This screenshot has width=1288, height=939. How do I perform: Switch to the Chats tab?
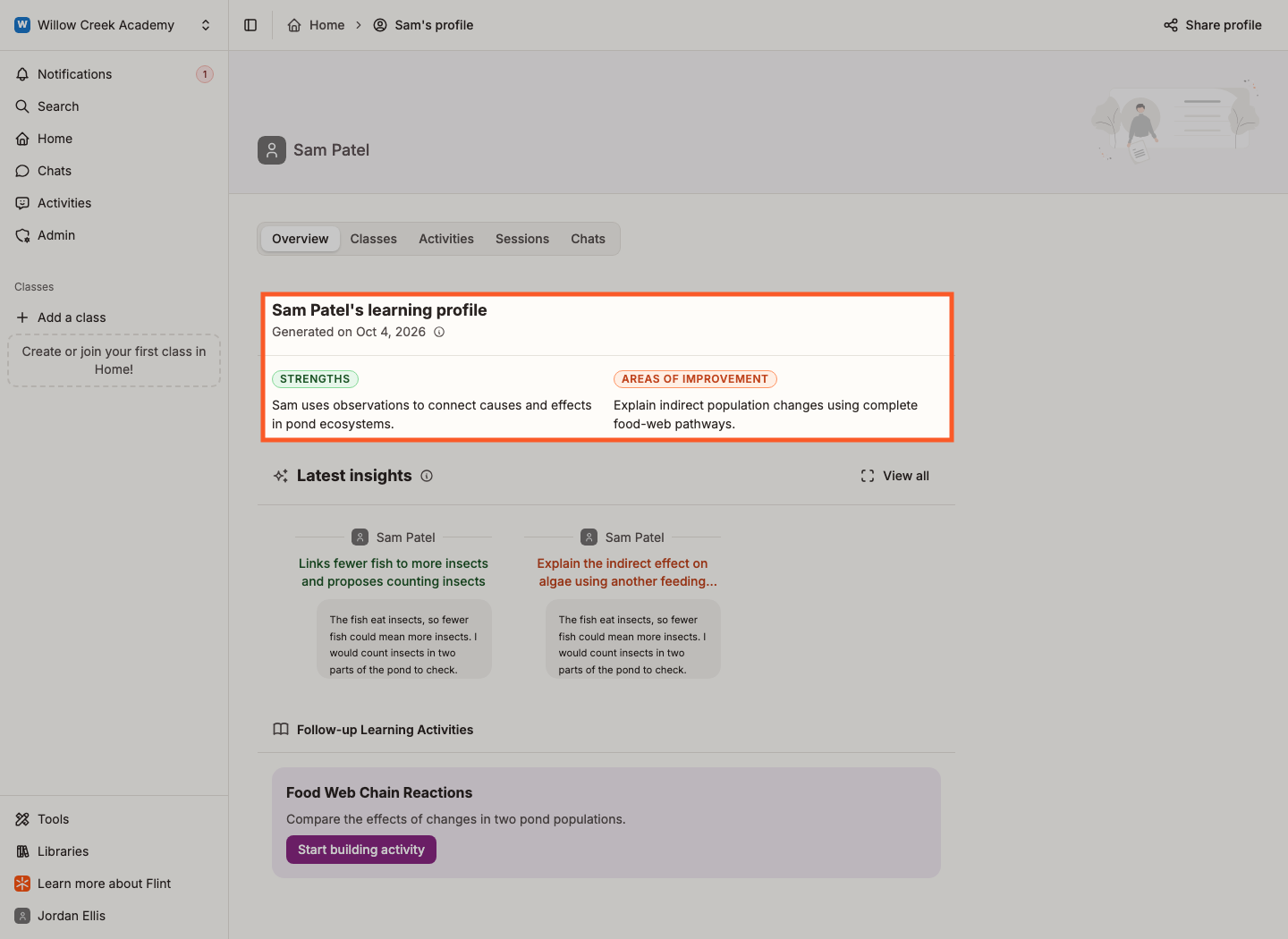(x=588, y=239)
